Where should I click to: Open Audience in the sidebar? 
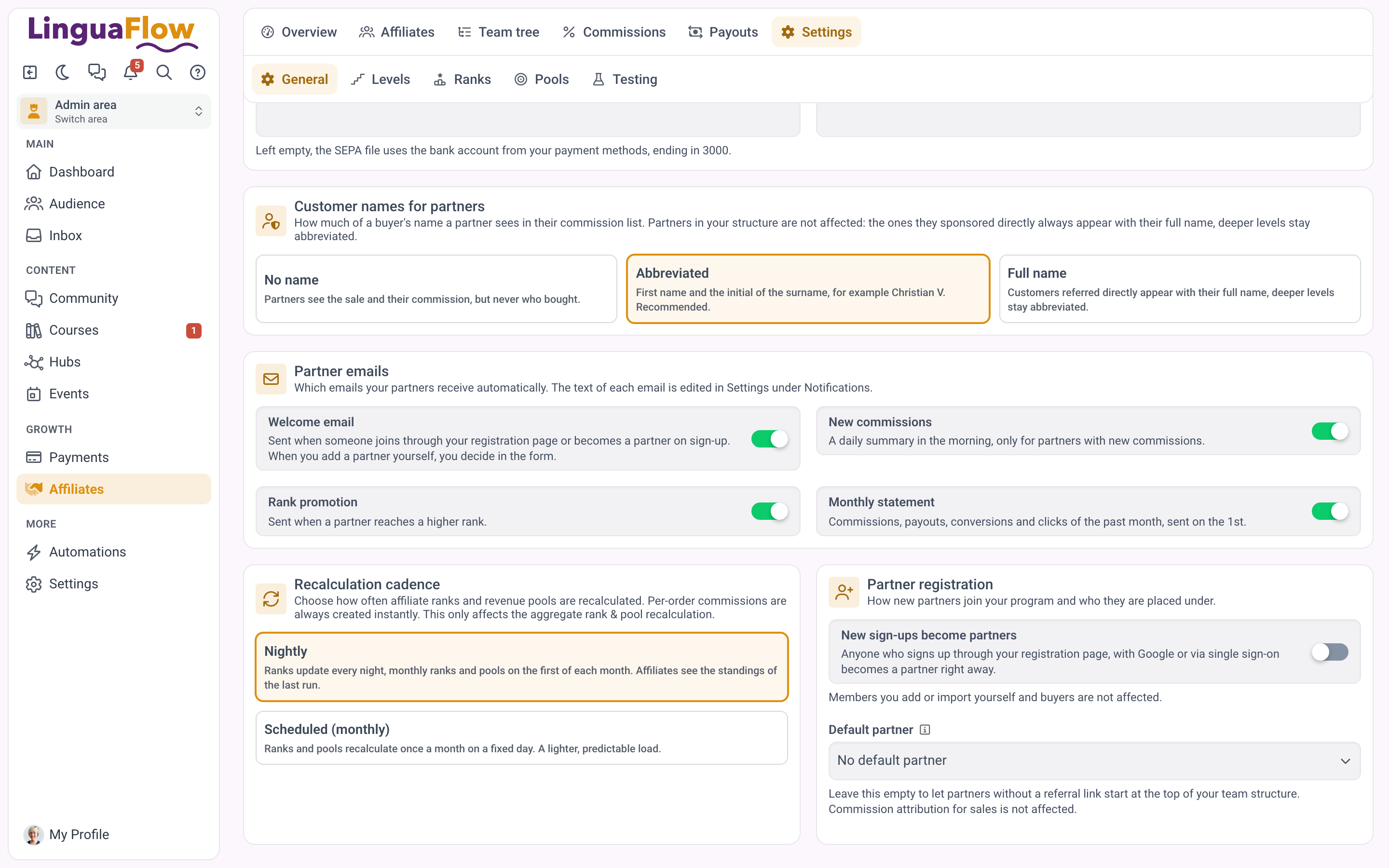(114, 204)
